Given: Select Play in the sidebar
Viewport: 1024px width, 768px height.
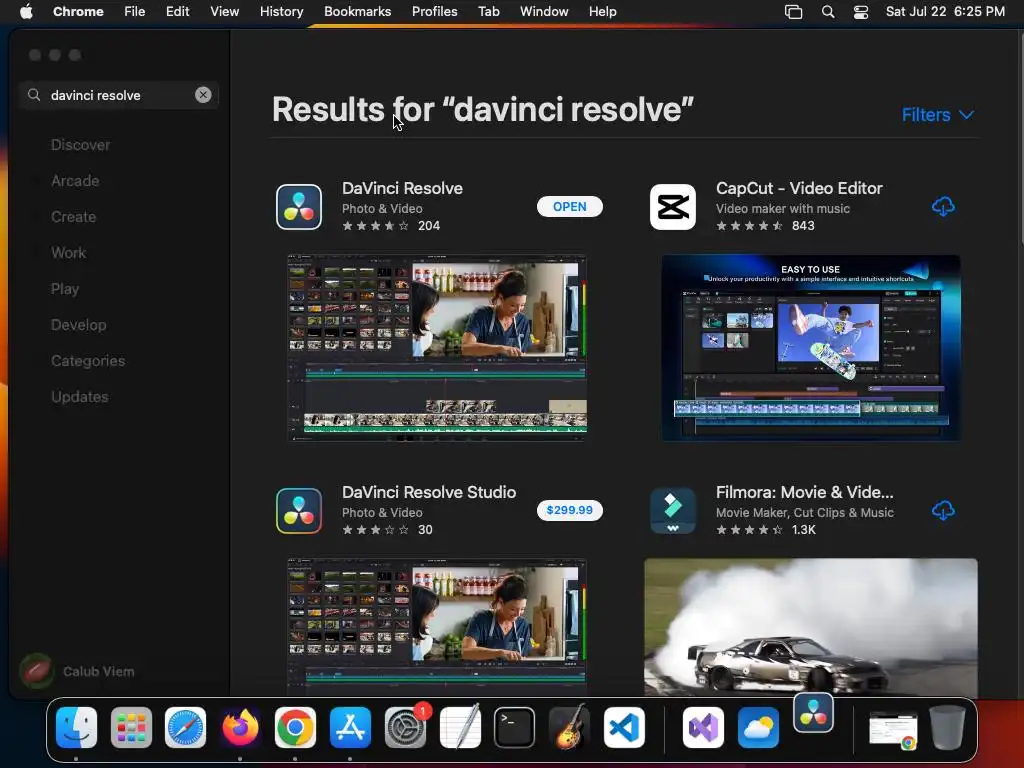Looking at the screenshot, I should click(65, 289).
